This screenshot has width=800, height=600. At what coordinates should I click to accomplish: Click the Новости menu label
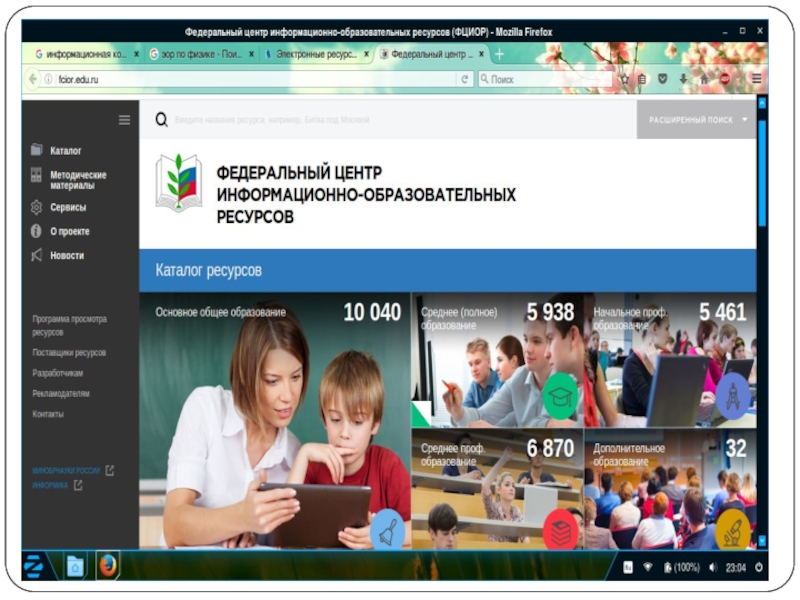point(67,256)
